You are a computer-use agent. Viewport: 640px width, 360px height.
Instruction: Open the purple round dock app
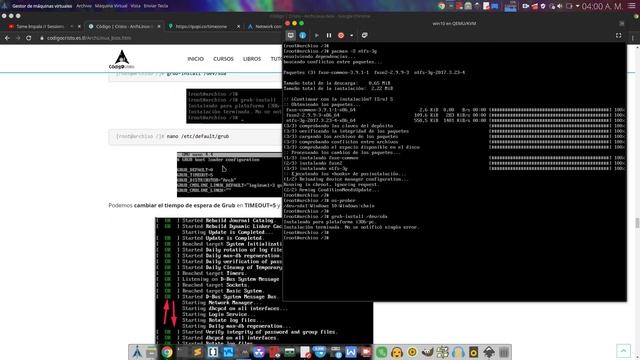259,352
